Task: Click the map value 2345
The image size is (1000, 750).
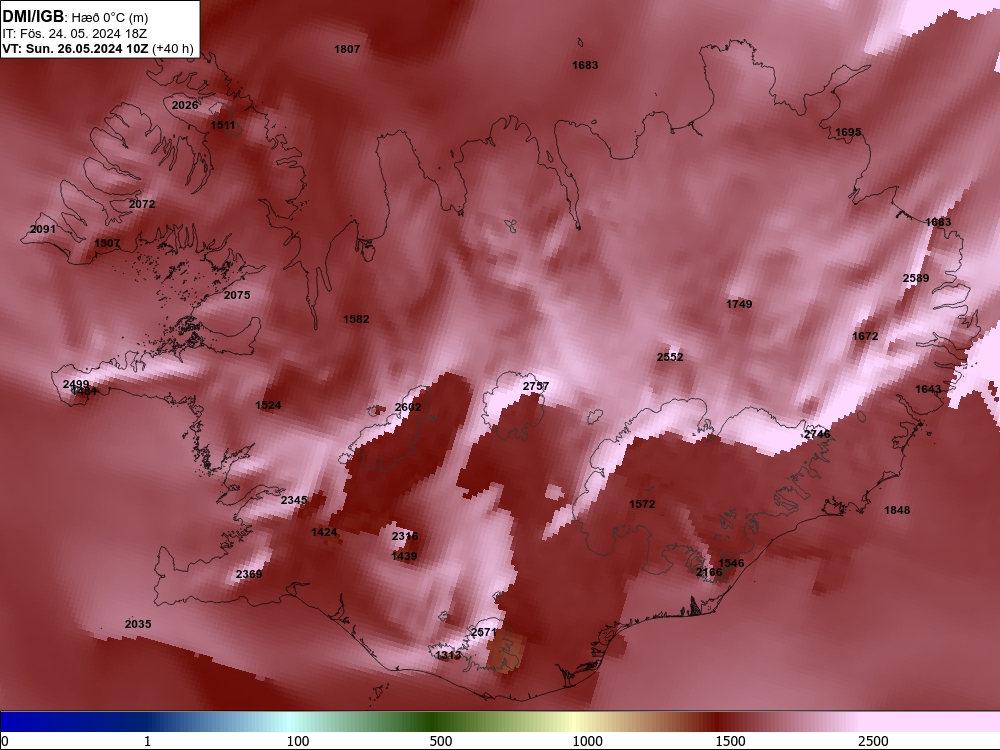Action: 294,501
